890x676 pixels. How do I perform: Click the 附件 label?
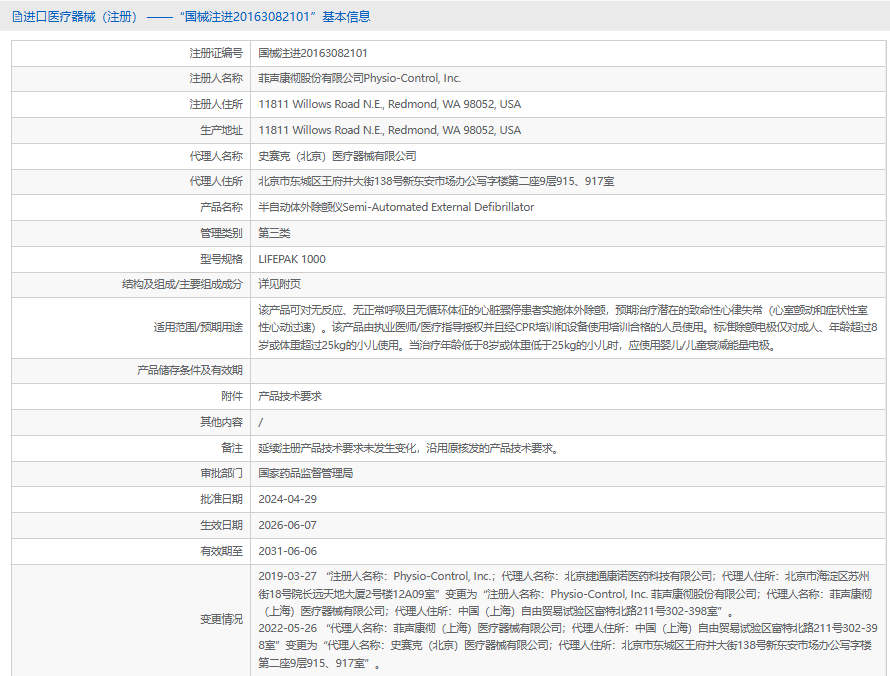click(x=232, y=396)
